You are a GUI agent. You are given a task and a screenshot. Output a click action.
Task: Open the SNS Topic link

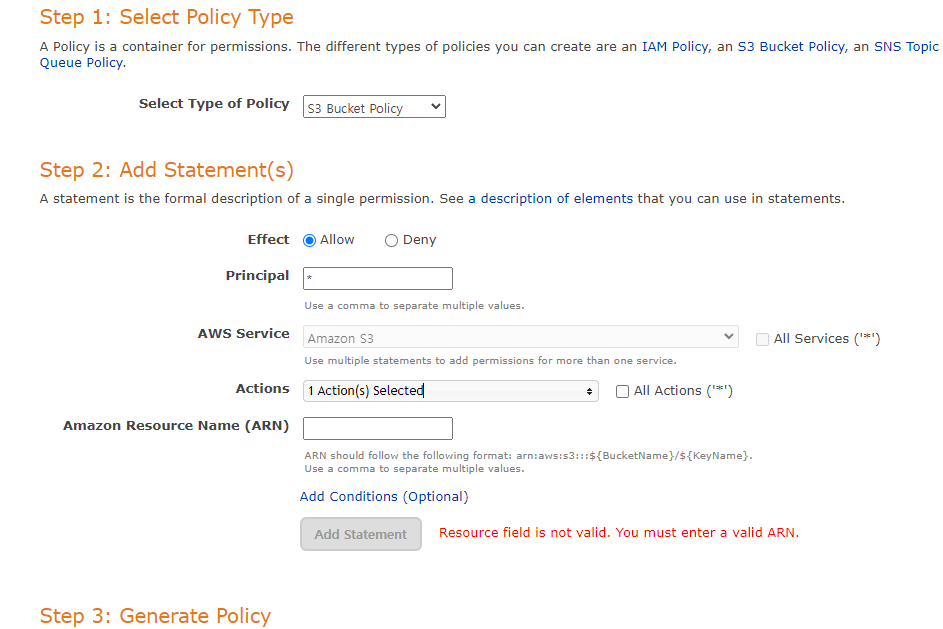click(x=906, y=47)
